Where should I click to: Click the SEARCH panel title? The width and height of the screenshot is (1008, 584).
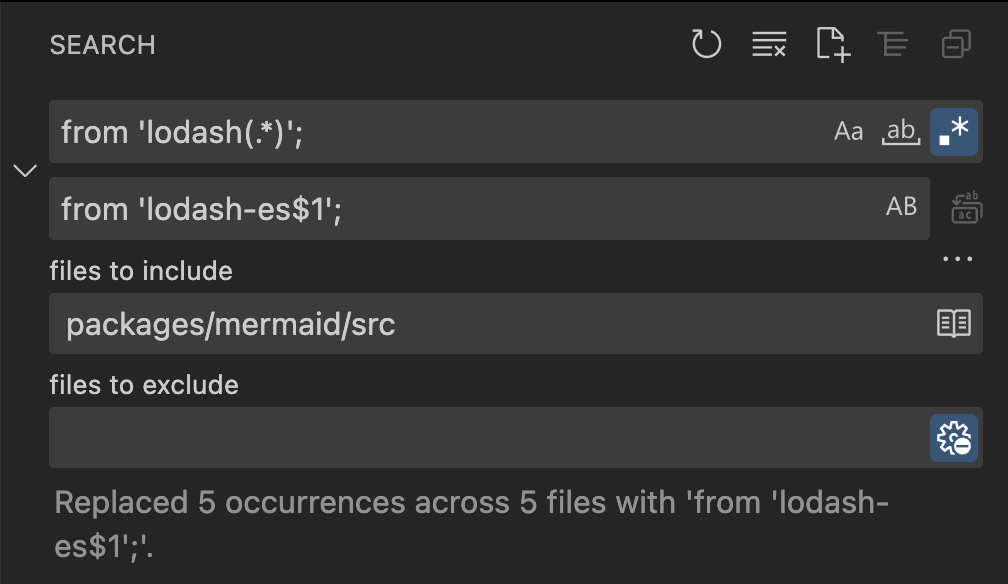pyautogui.click(x=102, y=45)
